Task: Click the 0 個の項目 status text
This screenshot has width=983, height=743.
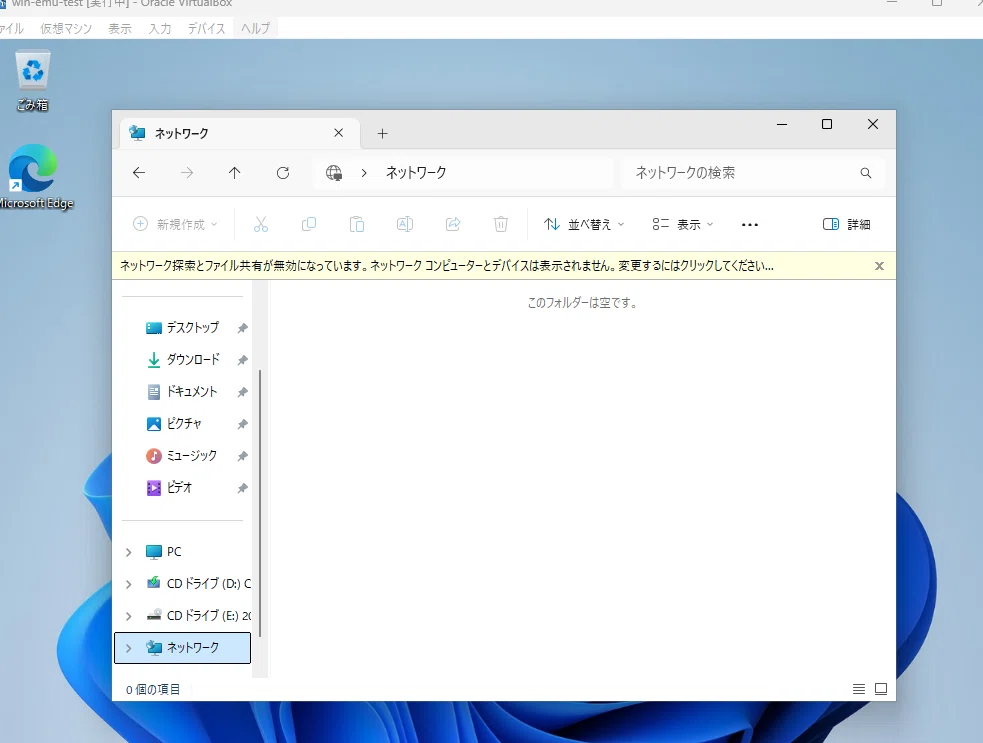Action: tap(153, 689)
